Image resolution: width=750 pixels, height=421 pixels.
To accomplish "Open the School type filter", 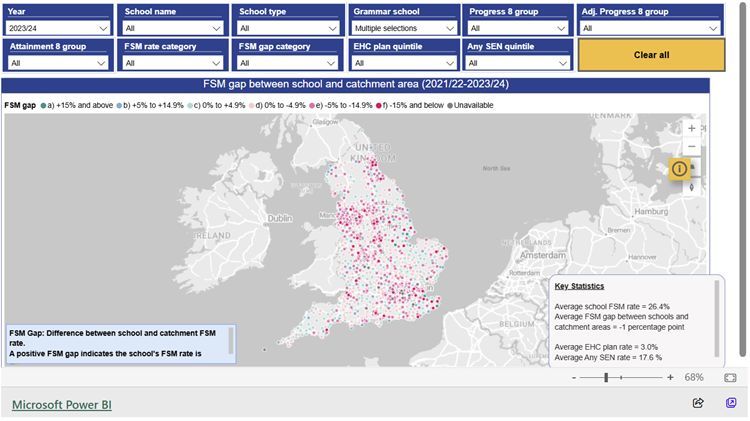I will coord(288,28).
